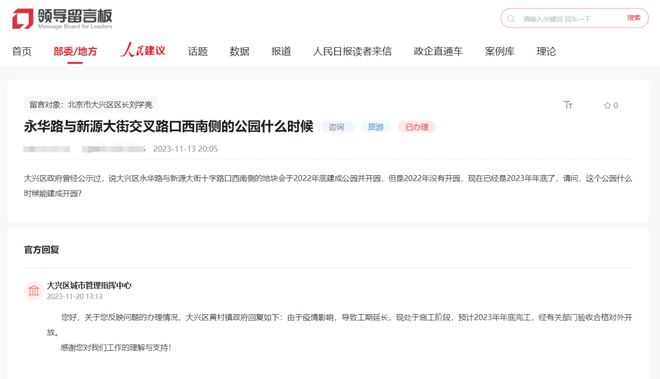Go to the 案例库 case library tab

coord(500,51)
